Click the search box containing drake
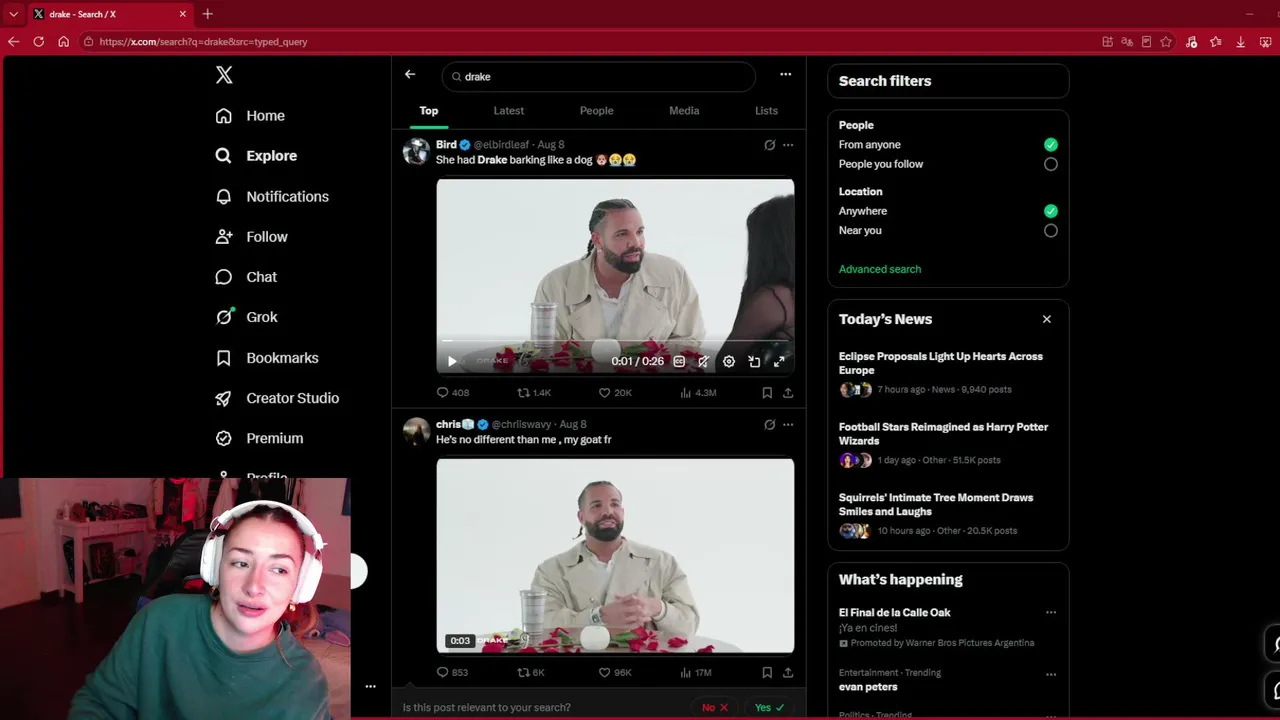 [x=599, y=77]
